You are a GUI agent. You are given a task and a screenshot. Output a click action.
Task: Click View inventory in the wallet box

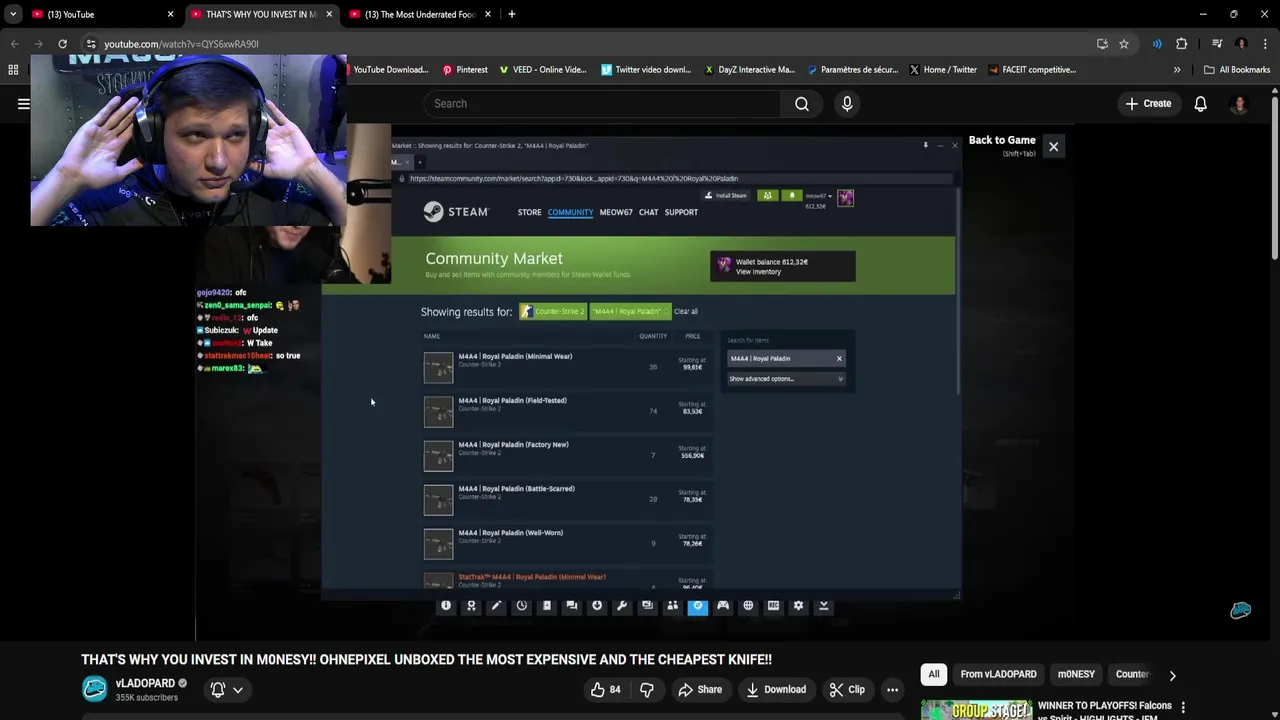758,272
